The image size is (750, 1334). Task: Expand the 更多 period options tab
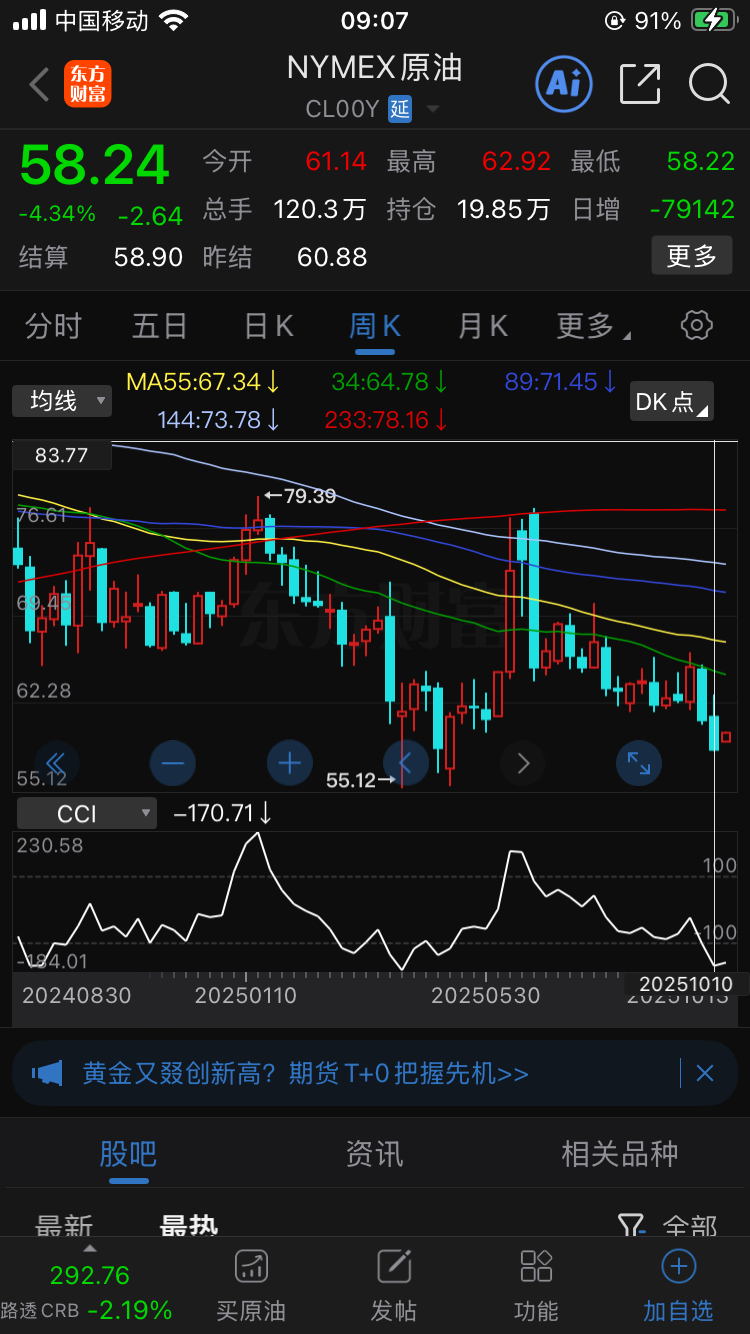(593, 326)
